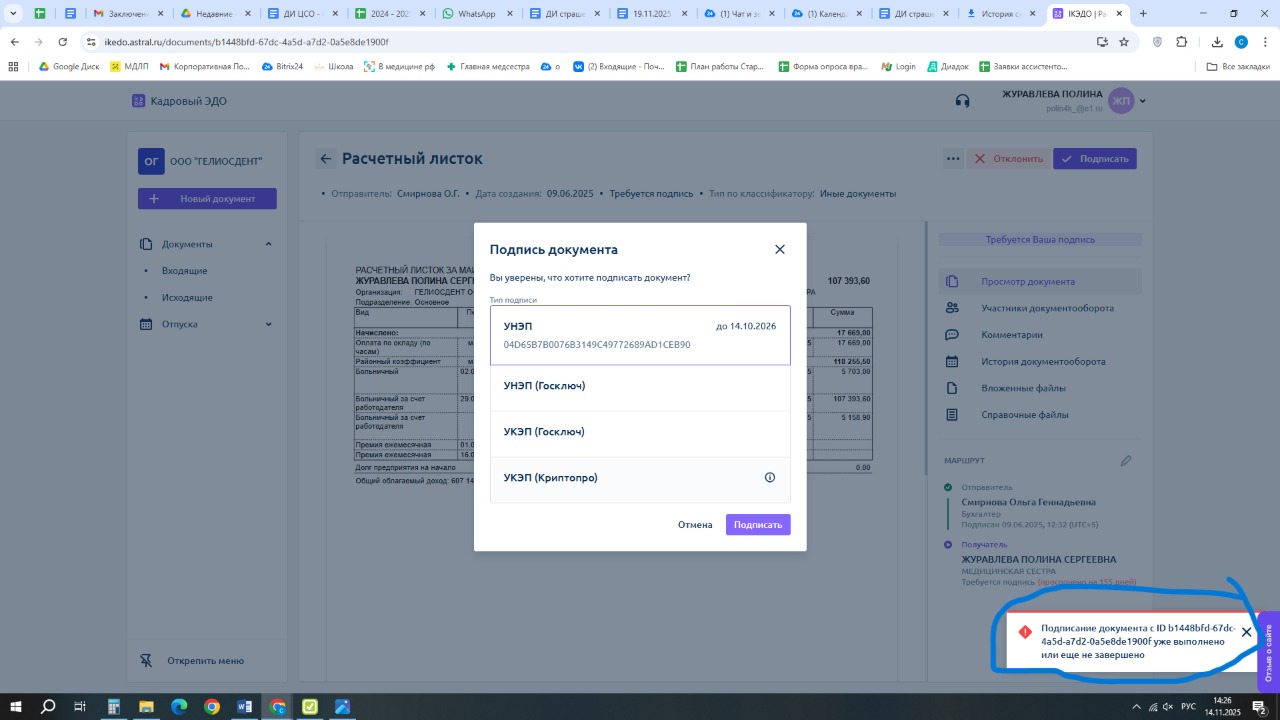
Task: Open Microsoft Word from the taskbar
Action: (245, 707)
